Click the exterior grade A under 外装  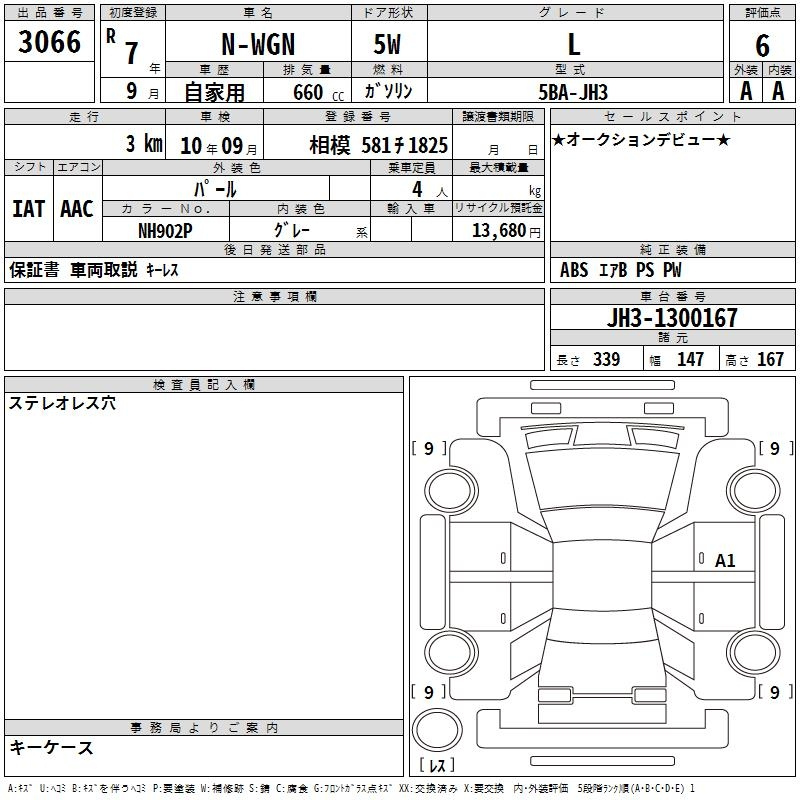click(746, 90)
